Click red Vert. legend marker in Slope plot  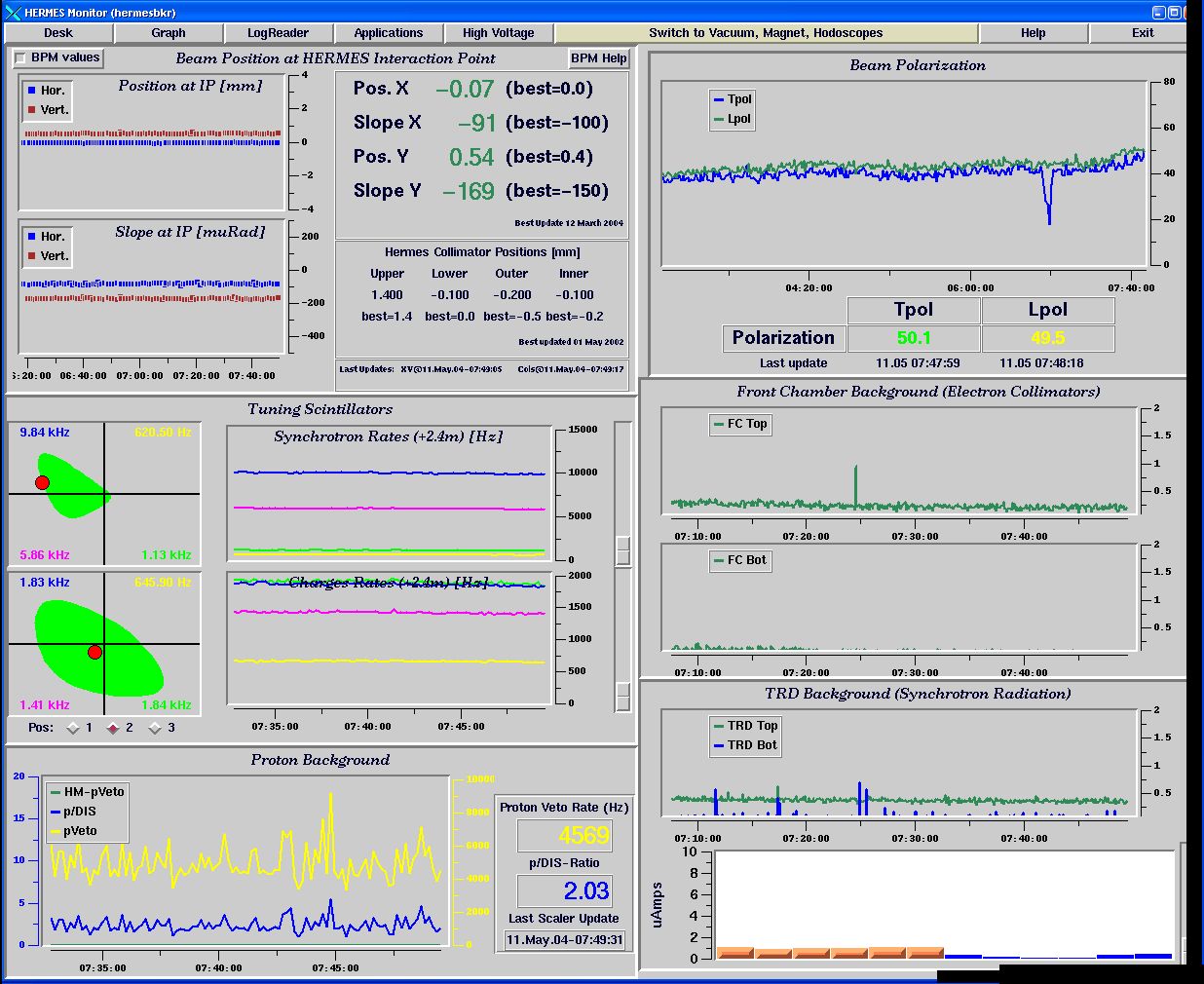click(32, 256)
